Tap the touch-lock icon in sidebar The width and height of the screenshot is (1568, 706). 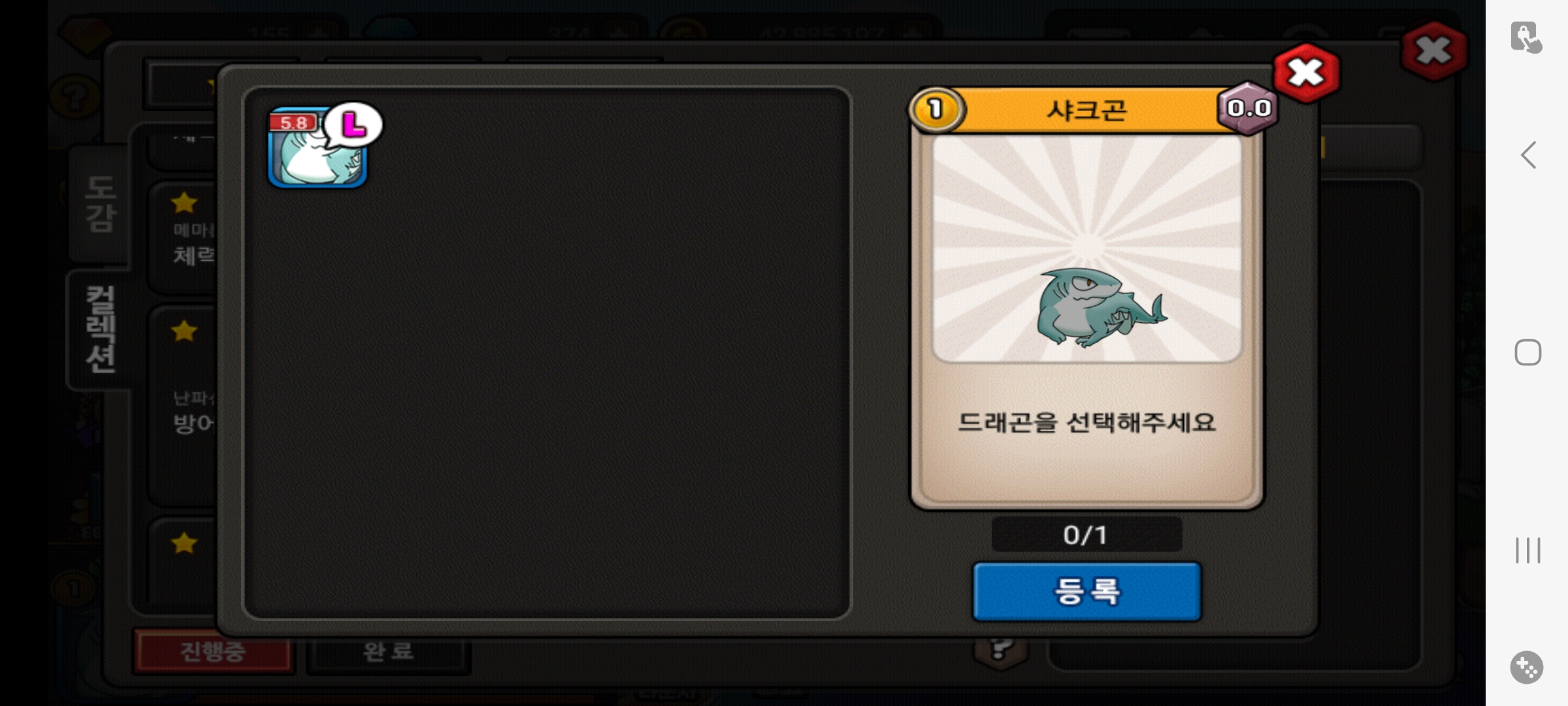click(1527, 37)
